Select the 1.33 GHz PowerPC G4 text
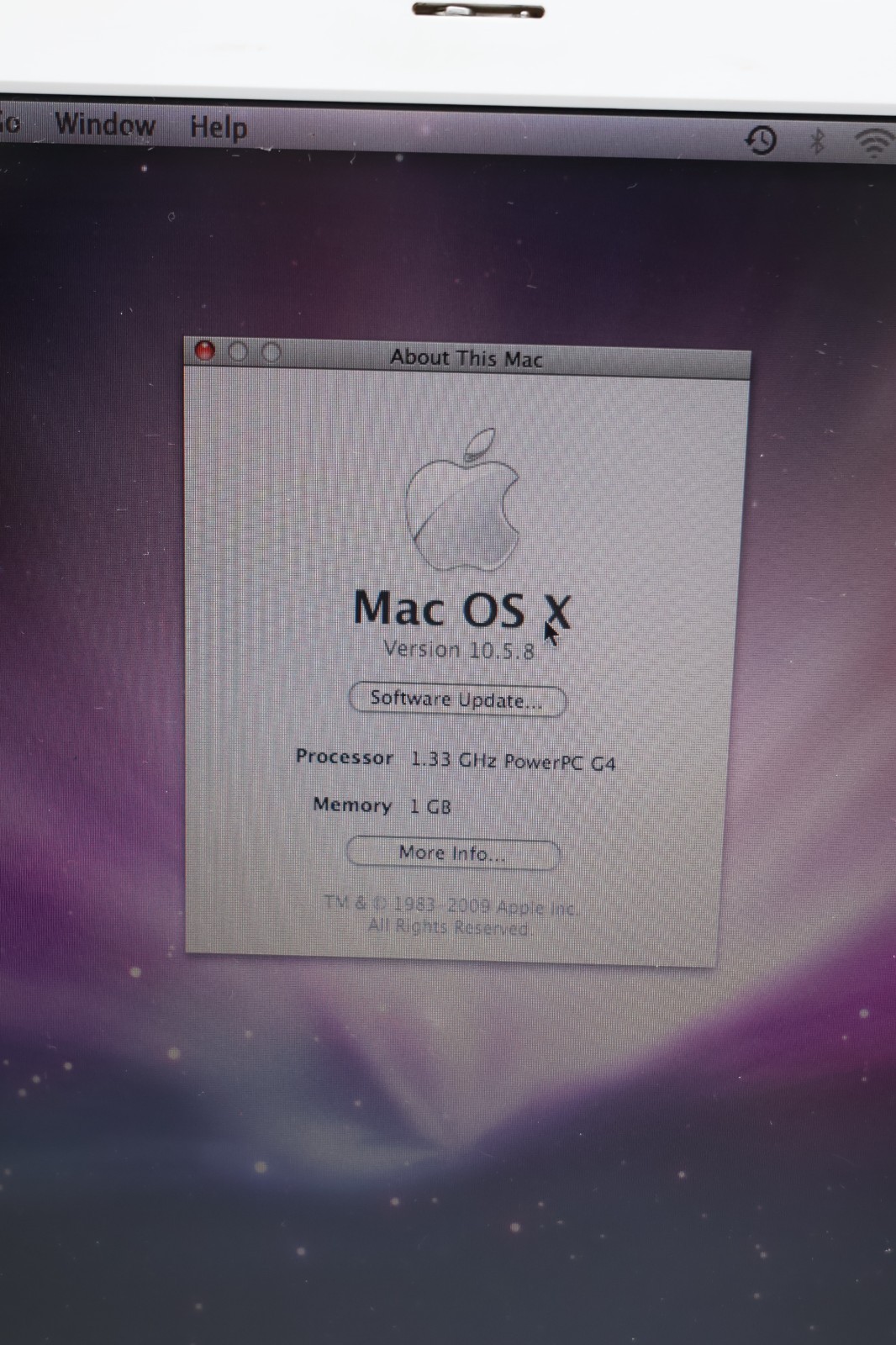The height and width of the screenshot is (1345, 896). (513, 762)
